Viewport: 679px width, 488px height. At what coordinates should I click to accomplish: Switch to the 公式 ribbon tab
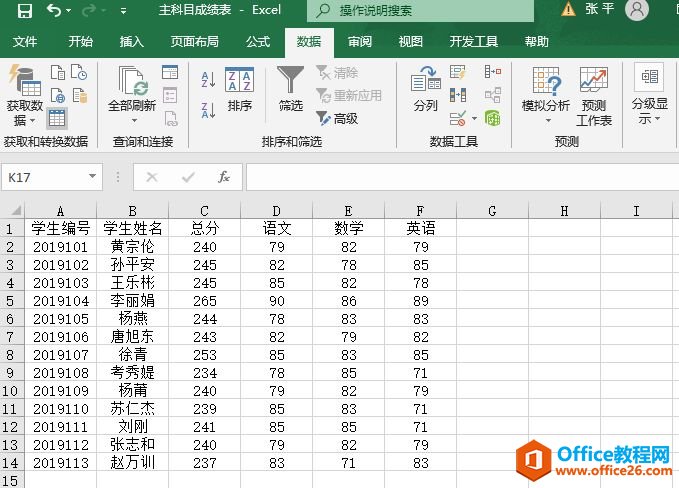[x=258, y=42]
